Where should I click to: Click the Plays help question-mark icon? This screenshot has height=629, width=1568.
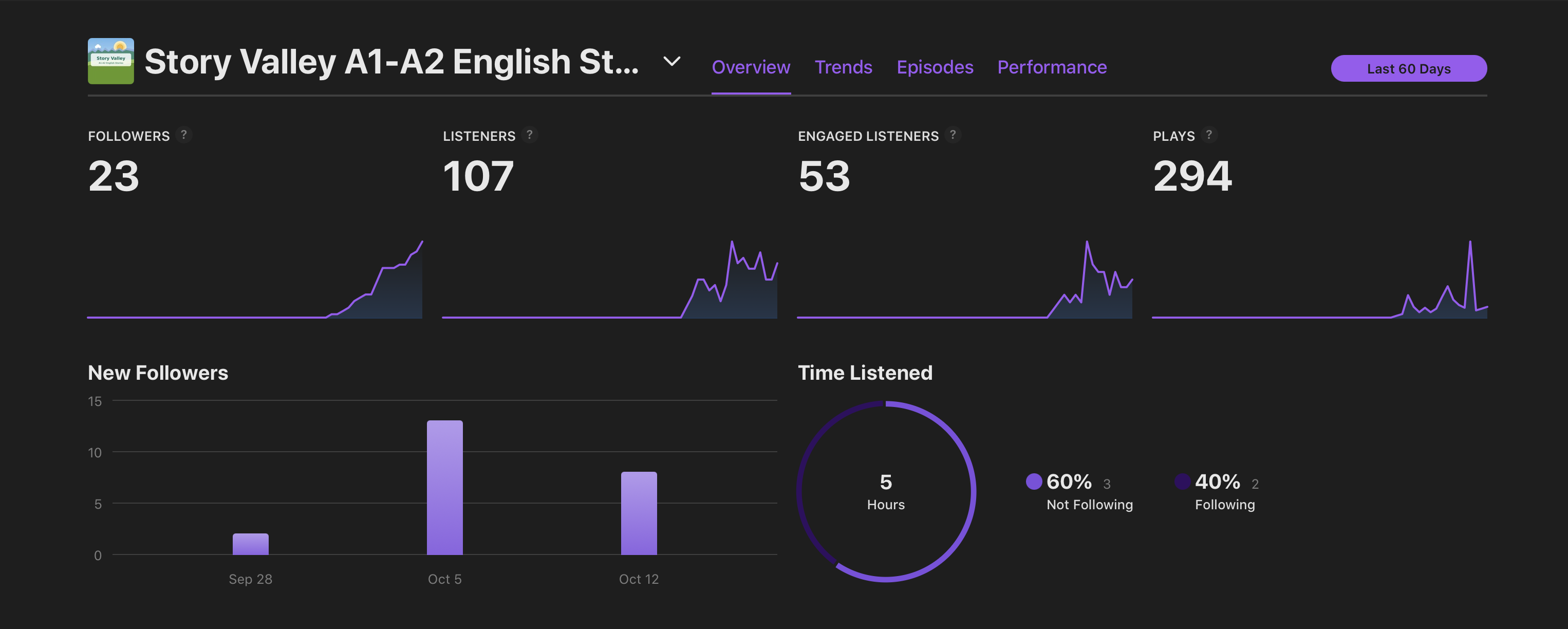coord(1209,135)
